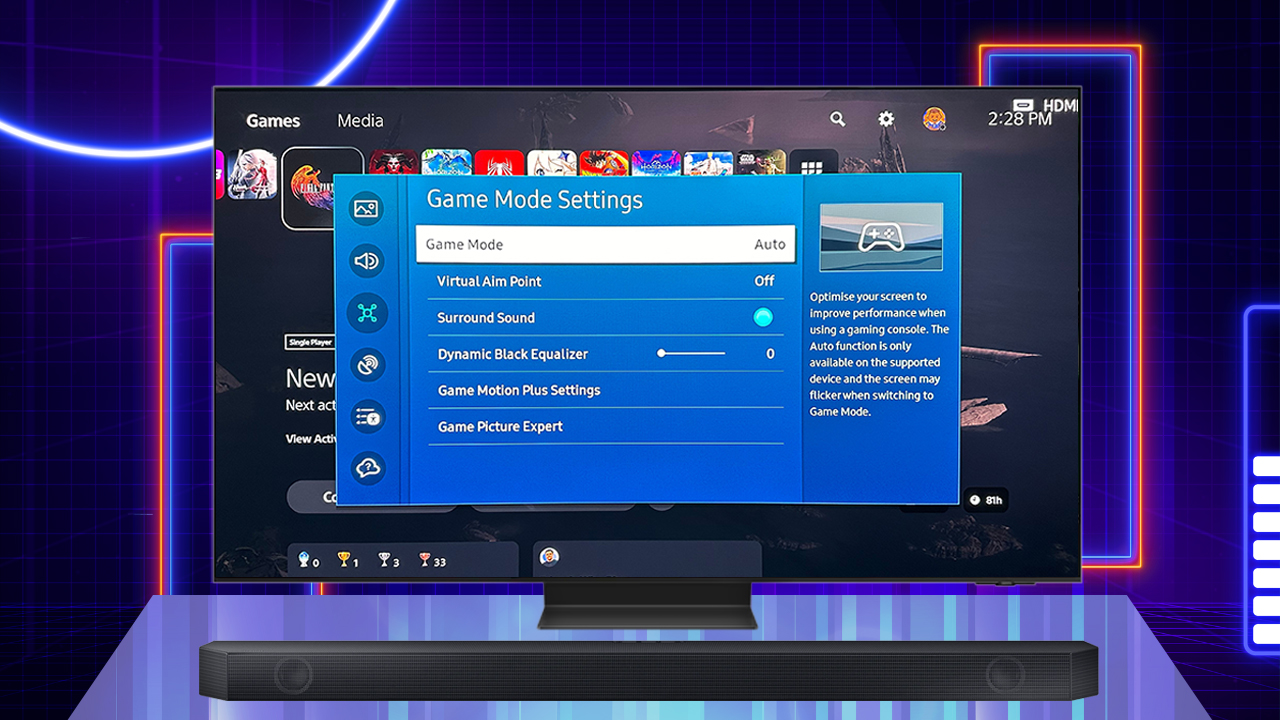Open the General settings list icon

click(366, 417)
